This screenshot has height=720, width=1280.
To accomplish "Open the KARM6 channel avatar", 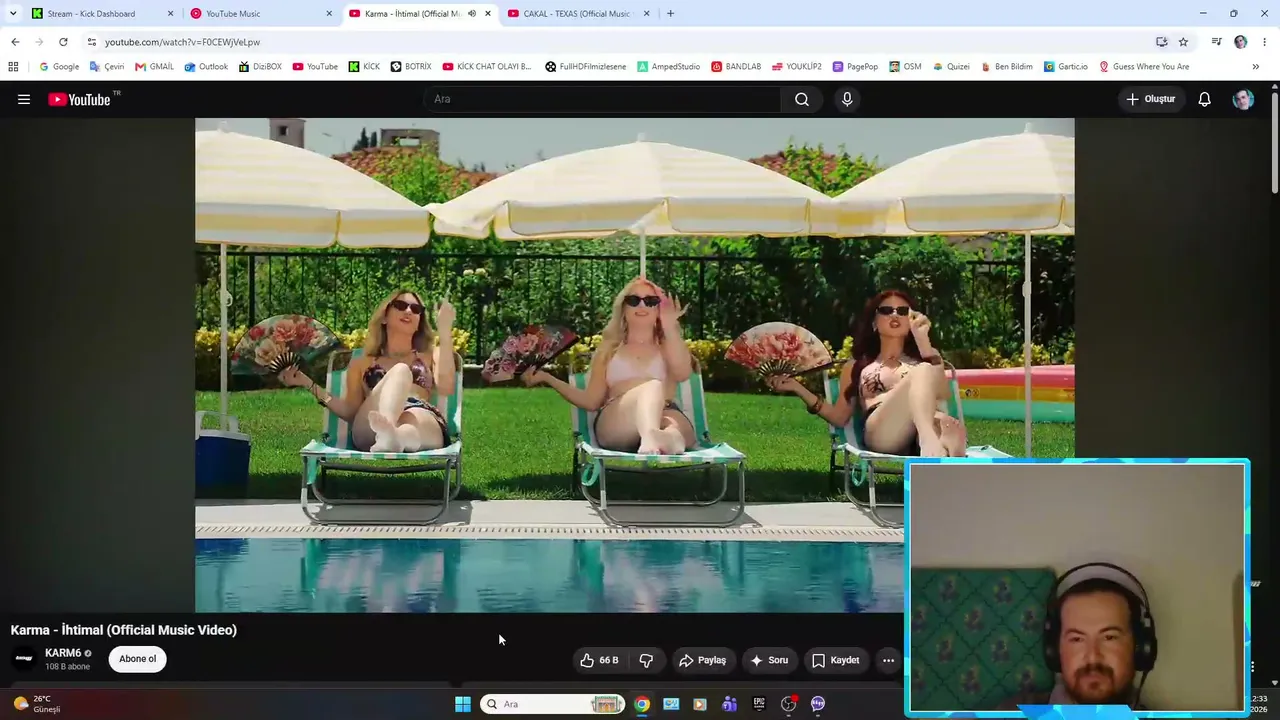I will pos(24,659).
